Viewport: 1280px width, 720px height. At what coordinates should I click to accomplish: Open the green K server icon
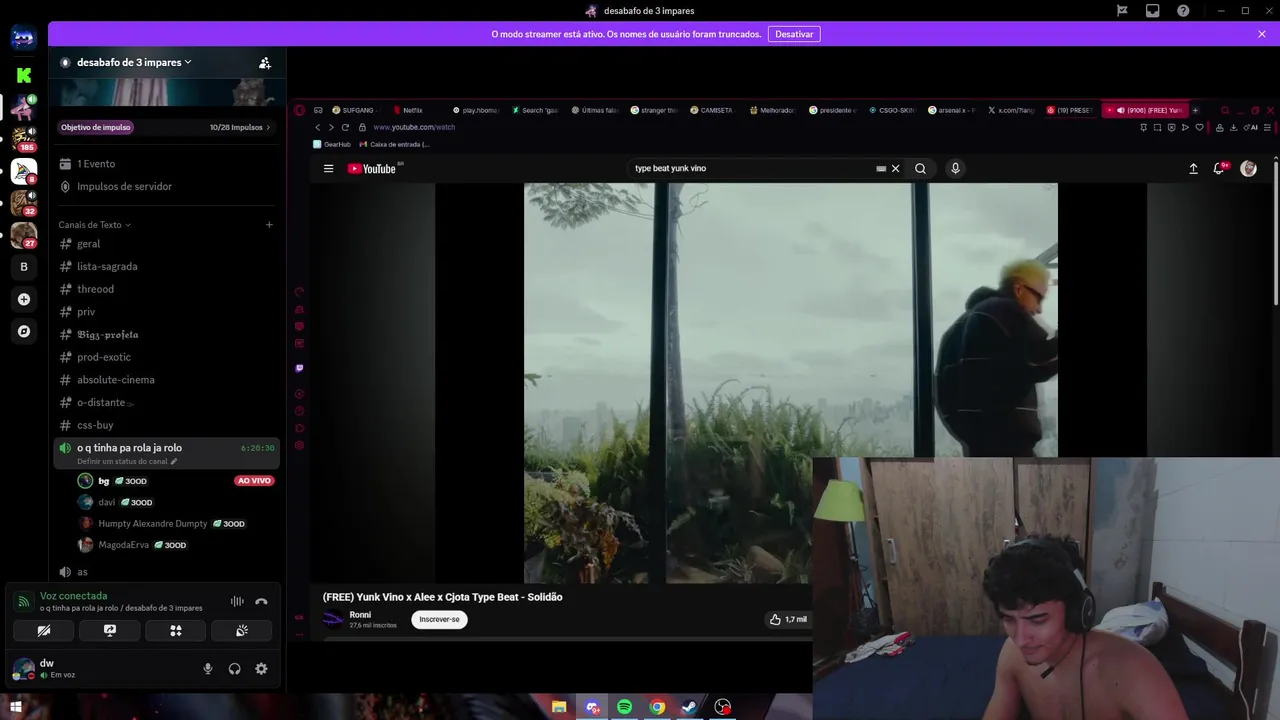pyautogui.click(x=24, y=75)
